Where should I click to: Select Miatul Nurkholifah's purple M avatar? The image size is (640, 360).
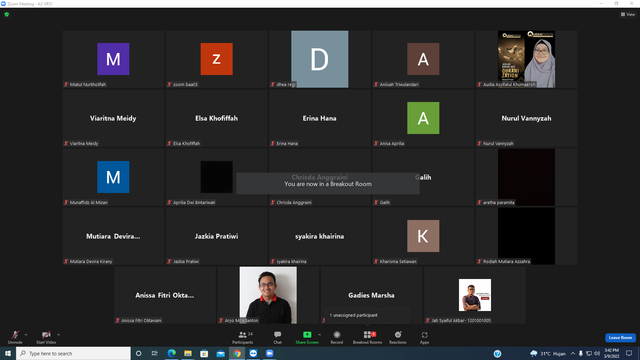113,59
